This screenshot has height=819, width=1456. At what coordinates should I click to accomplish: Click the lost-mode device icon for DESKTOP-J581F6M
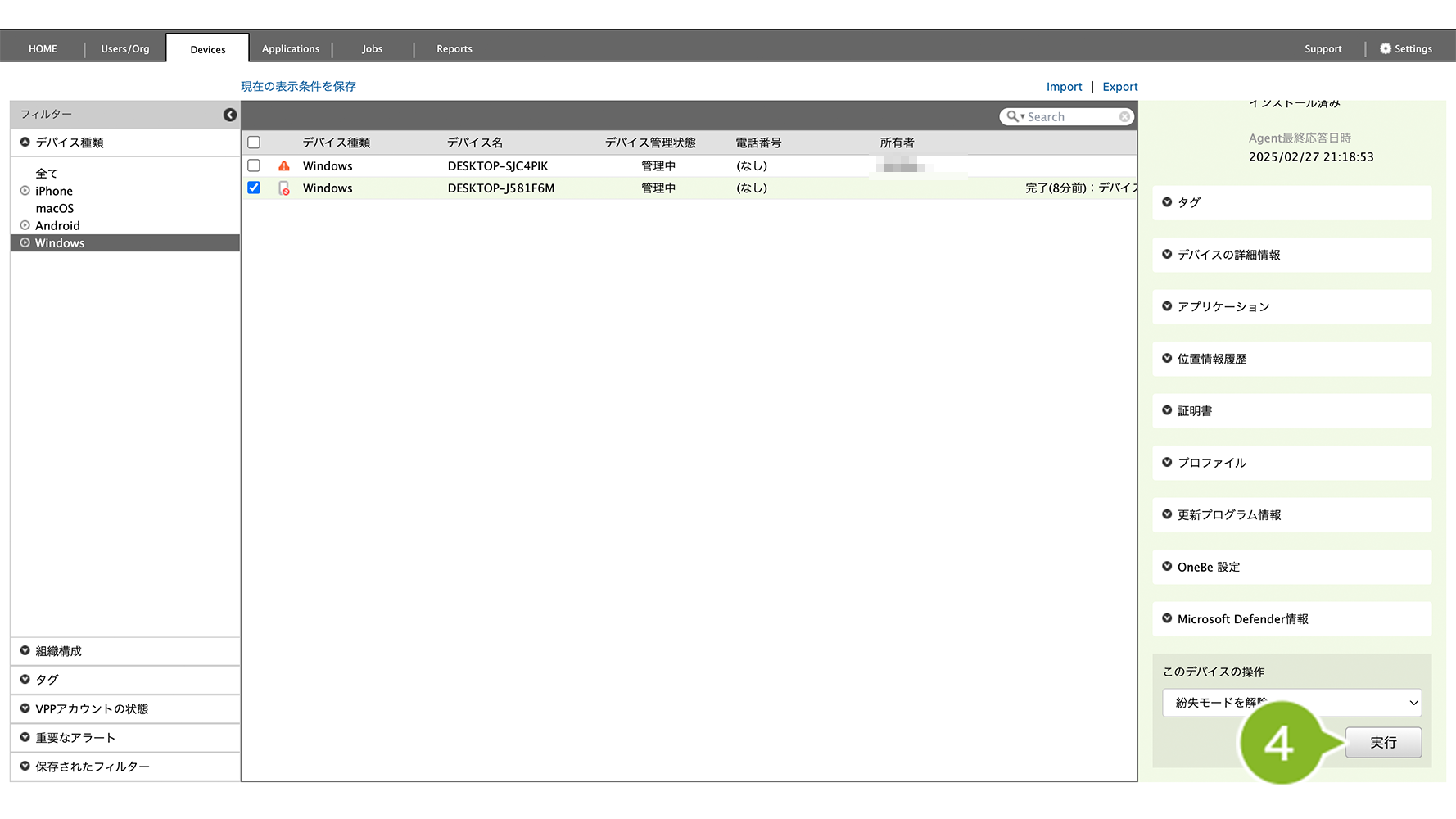coord(284,188)
